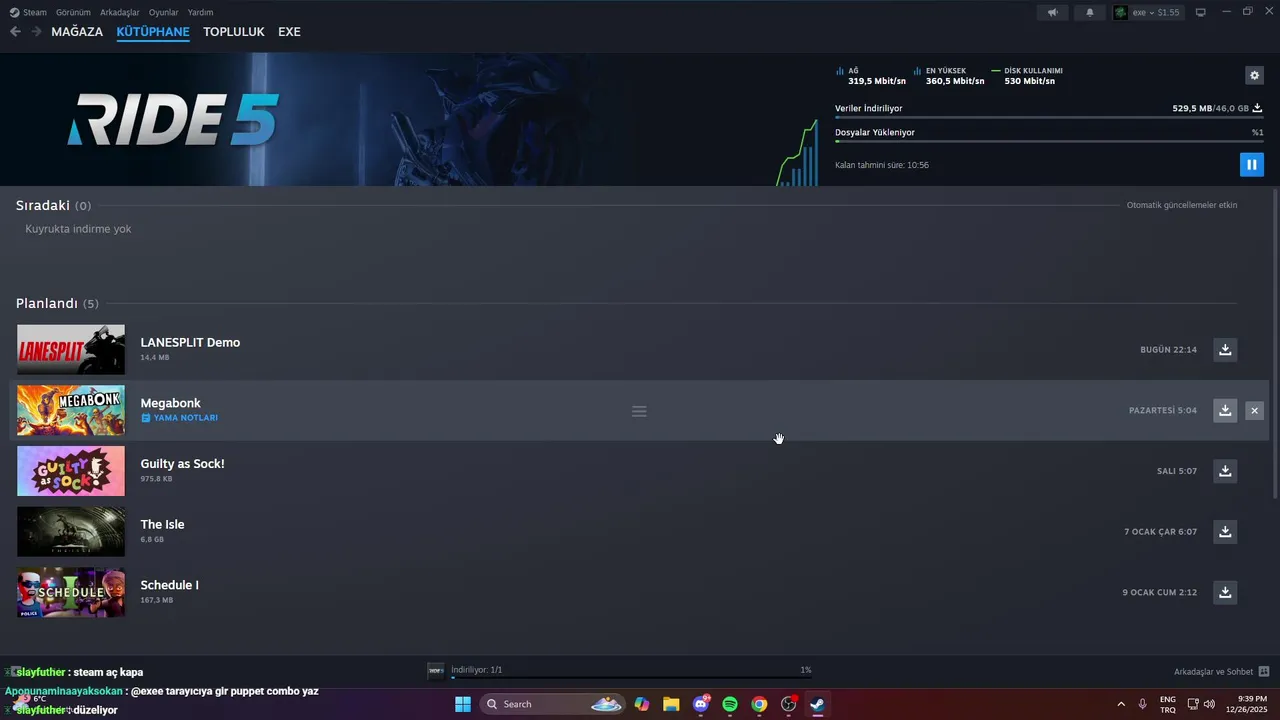Open Schedule I game thumbnail
This screenshot has height=720, width=1280.
click(x=71, y=592)
